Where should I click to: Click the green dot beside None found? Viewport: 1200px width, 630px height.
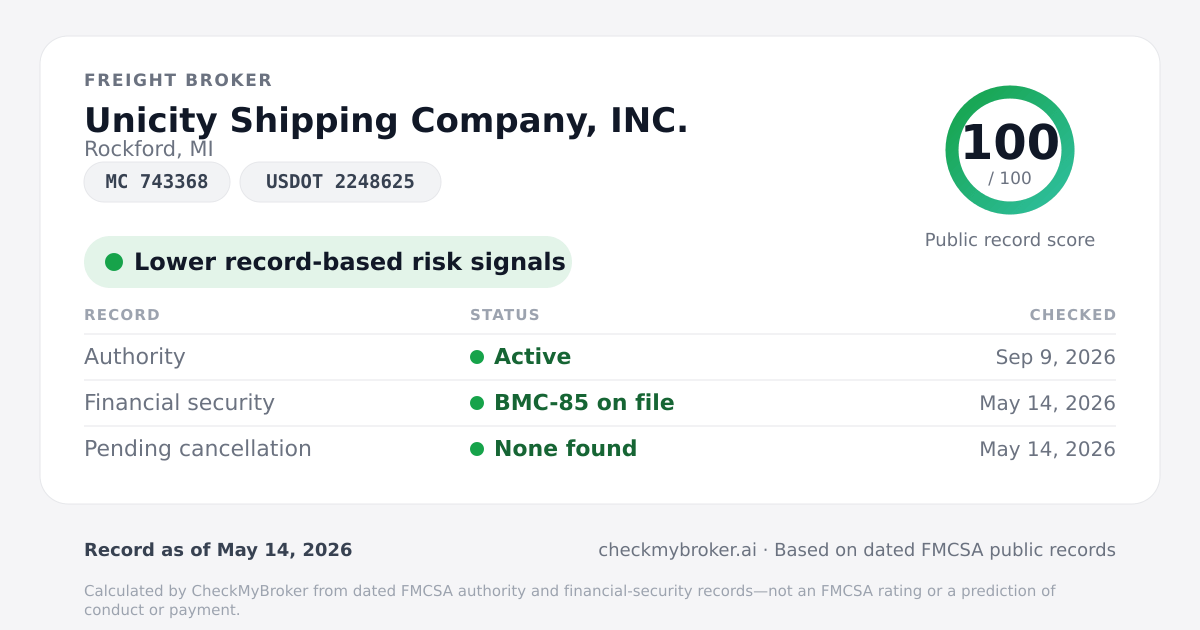(x=477, y=449)
